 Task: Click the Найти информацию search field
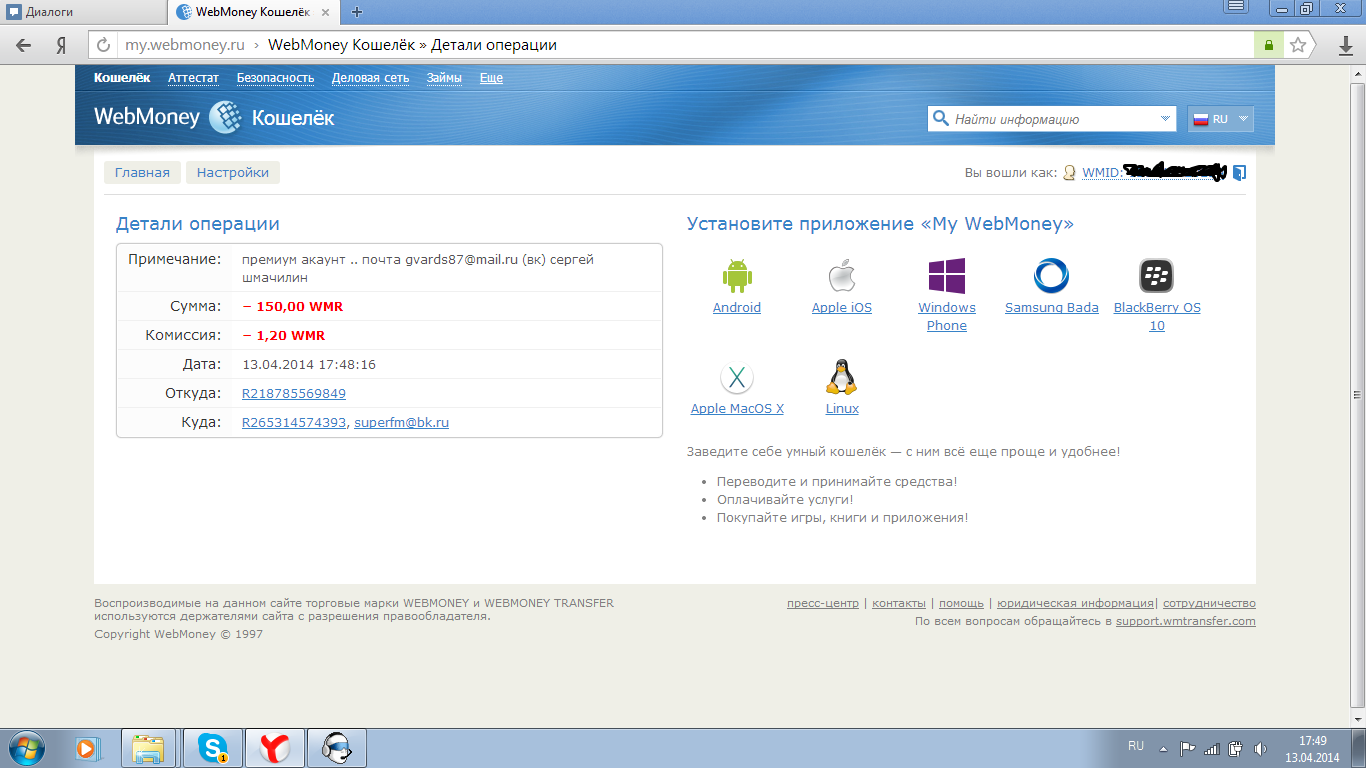click(x=1053, y=119)
